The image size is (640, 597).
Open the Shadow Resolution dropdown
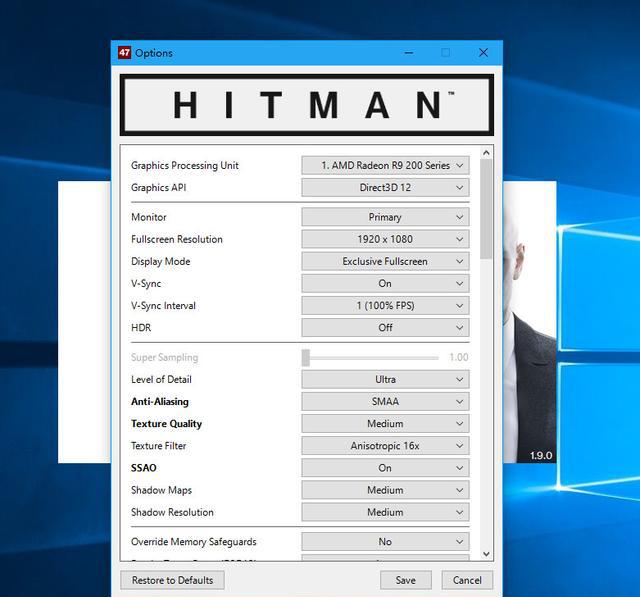tap(385, 512)
